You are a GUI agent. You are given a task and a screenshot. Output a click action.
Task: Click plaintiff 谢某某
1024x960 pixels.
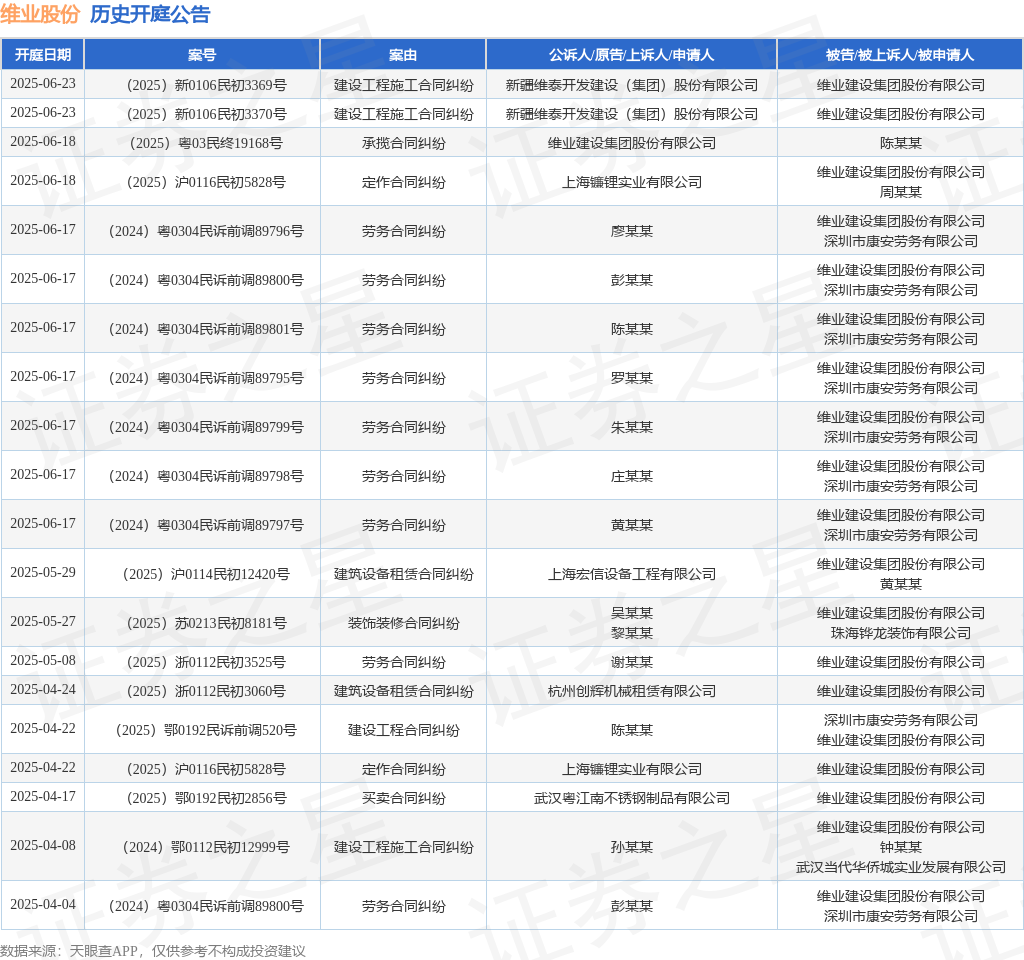(632, 662)
